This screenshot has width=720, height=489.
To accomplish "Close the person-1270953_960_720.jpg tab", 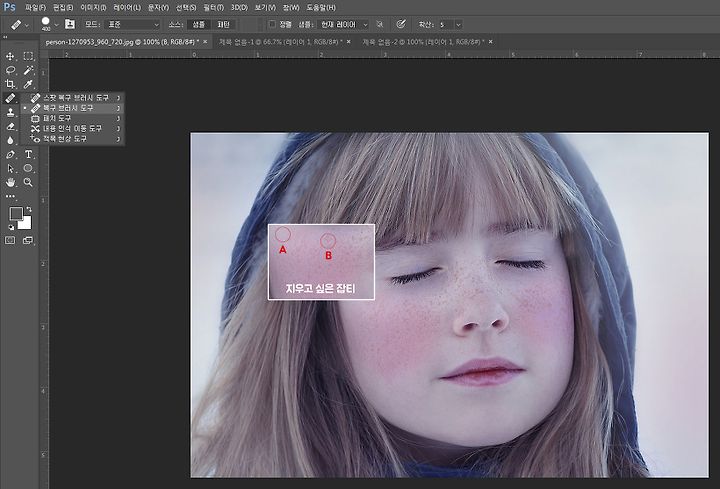I will pos(205,42).
